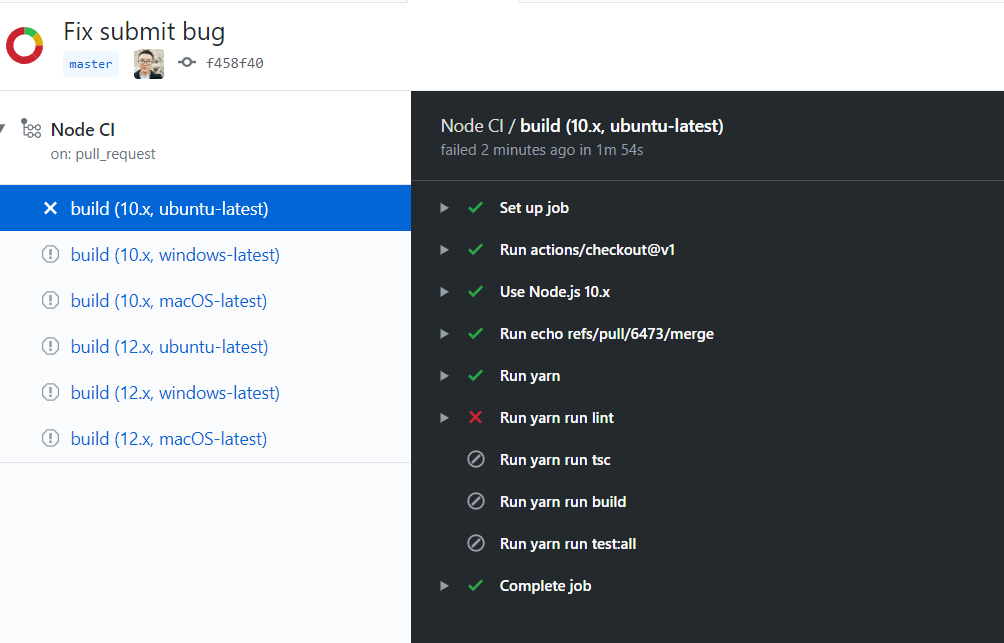Click the green check on Run yarn

pyautogui.click(x=475, y=376)
